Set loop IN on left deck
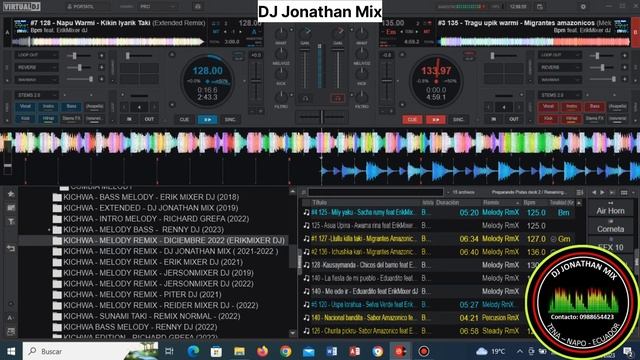640x360 pixels. coord(129,119)
